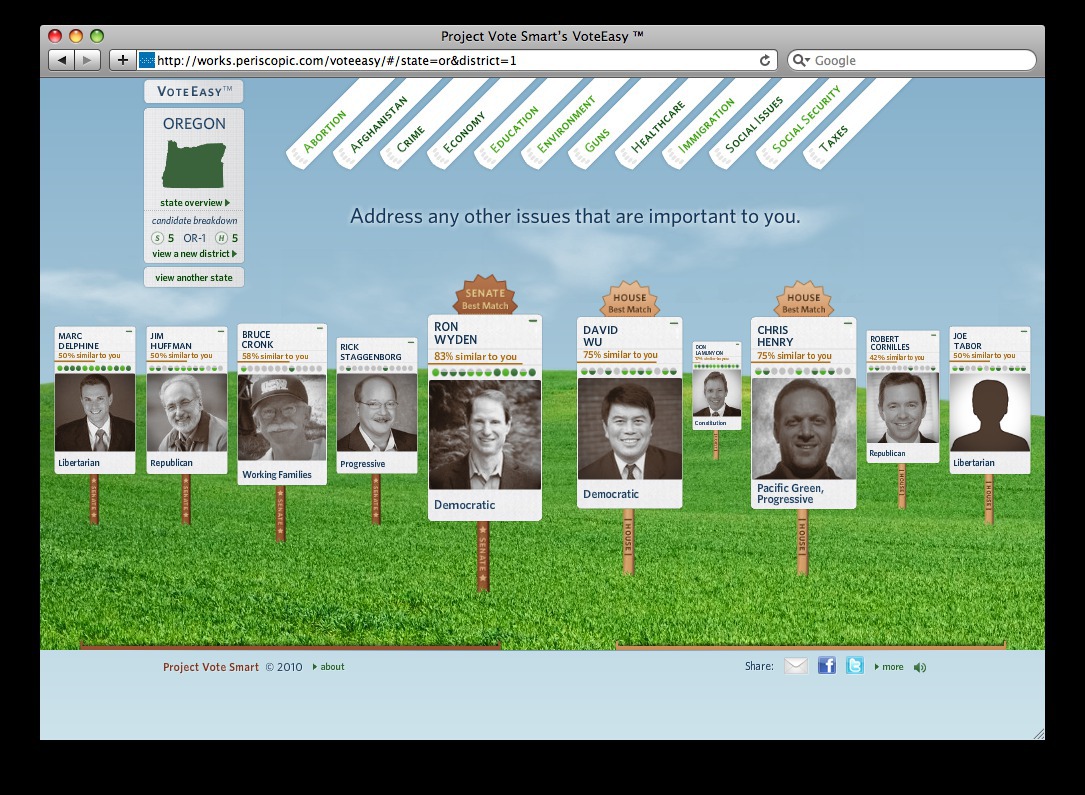
Task: Open Jim Huffman's photo
Action: [x=187, y=413]
